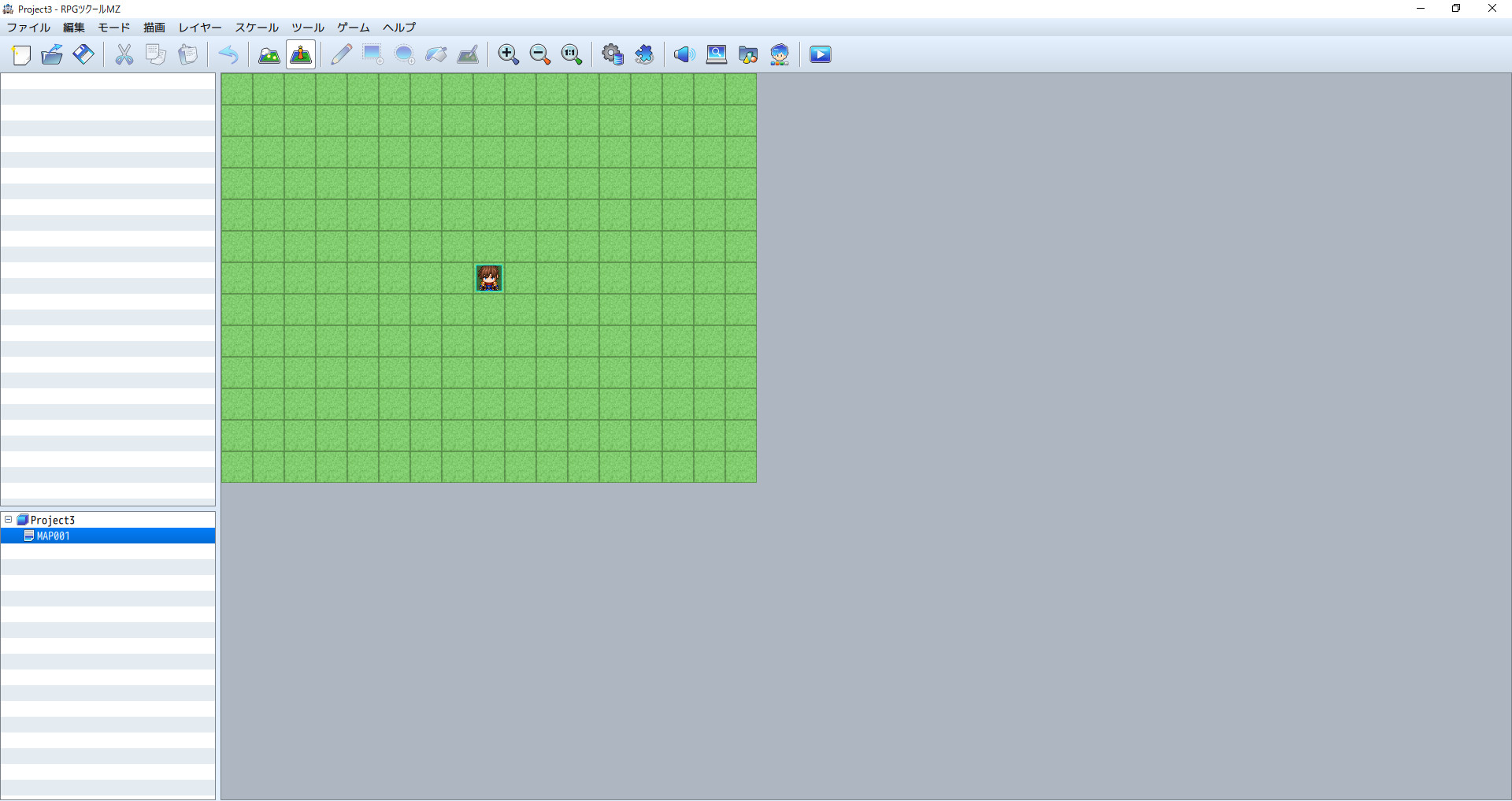Open the ゲーム menu
Screen dimensions: 1512x801
coord(353,28)
